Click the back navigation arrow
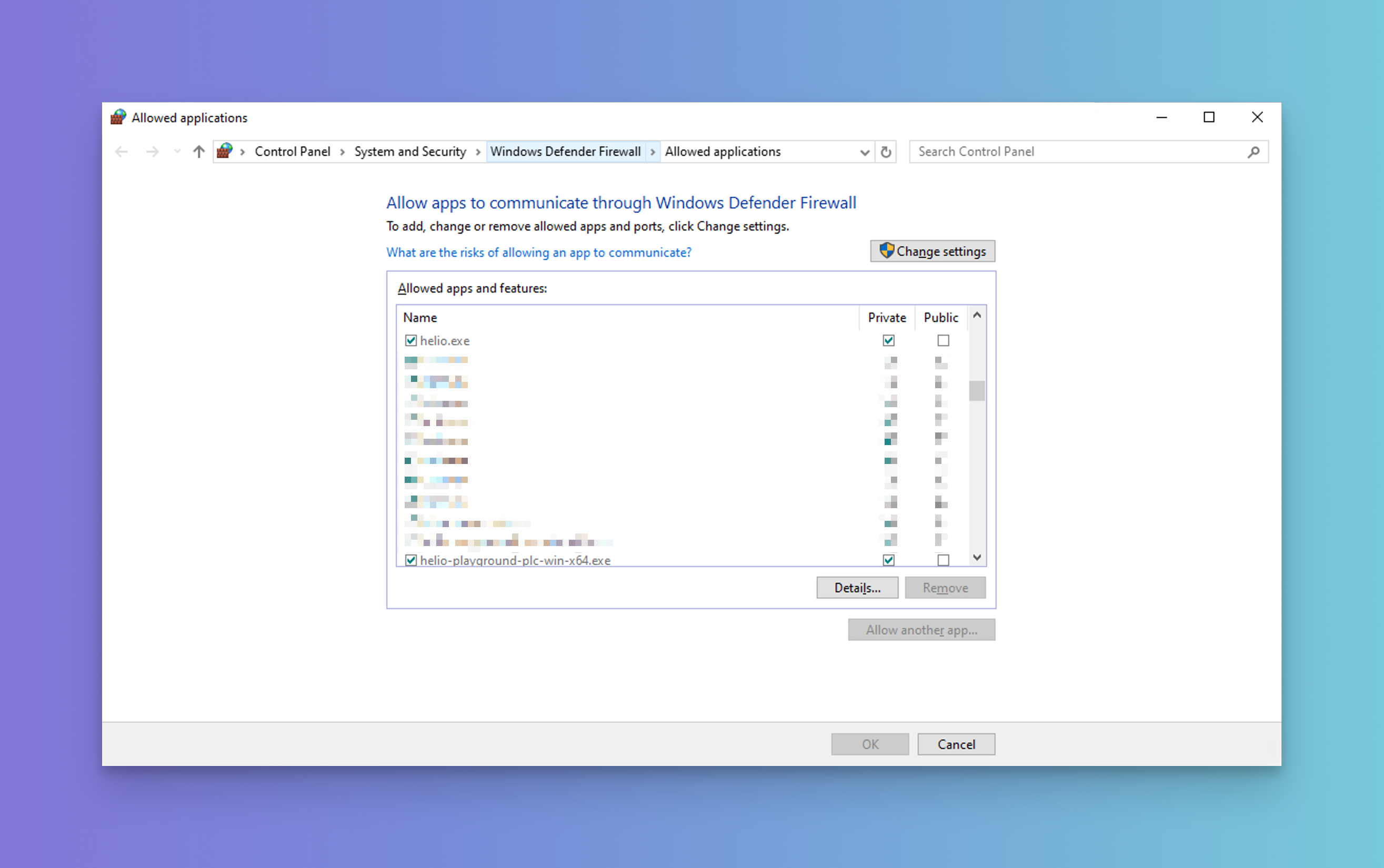 (x=121, y=152)
